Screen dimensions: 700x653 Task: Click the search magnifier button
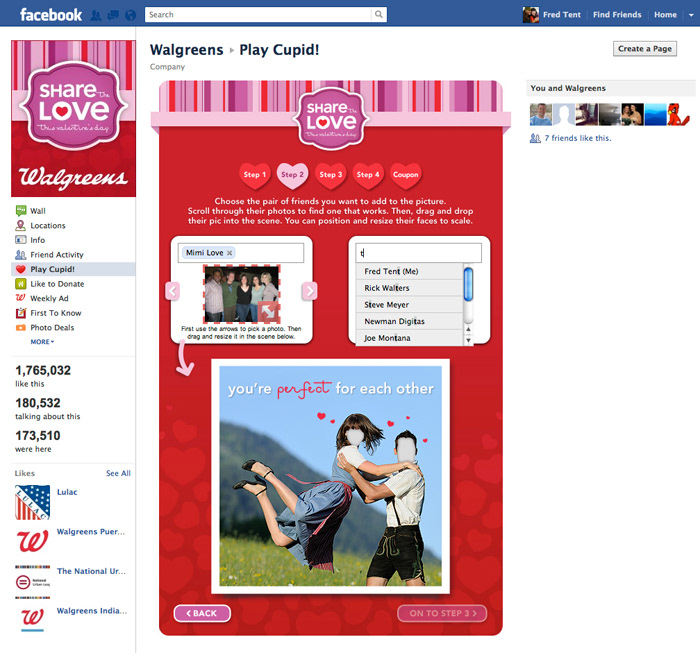(379, 15)
